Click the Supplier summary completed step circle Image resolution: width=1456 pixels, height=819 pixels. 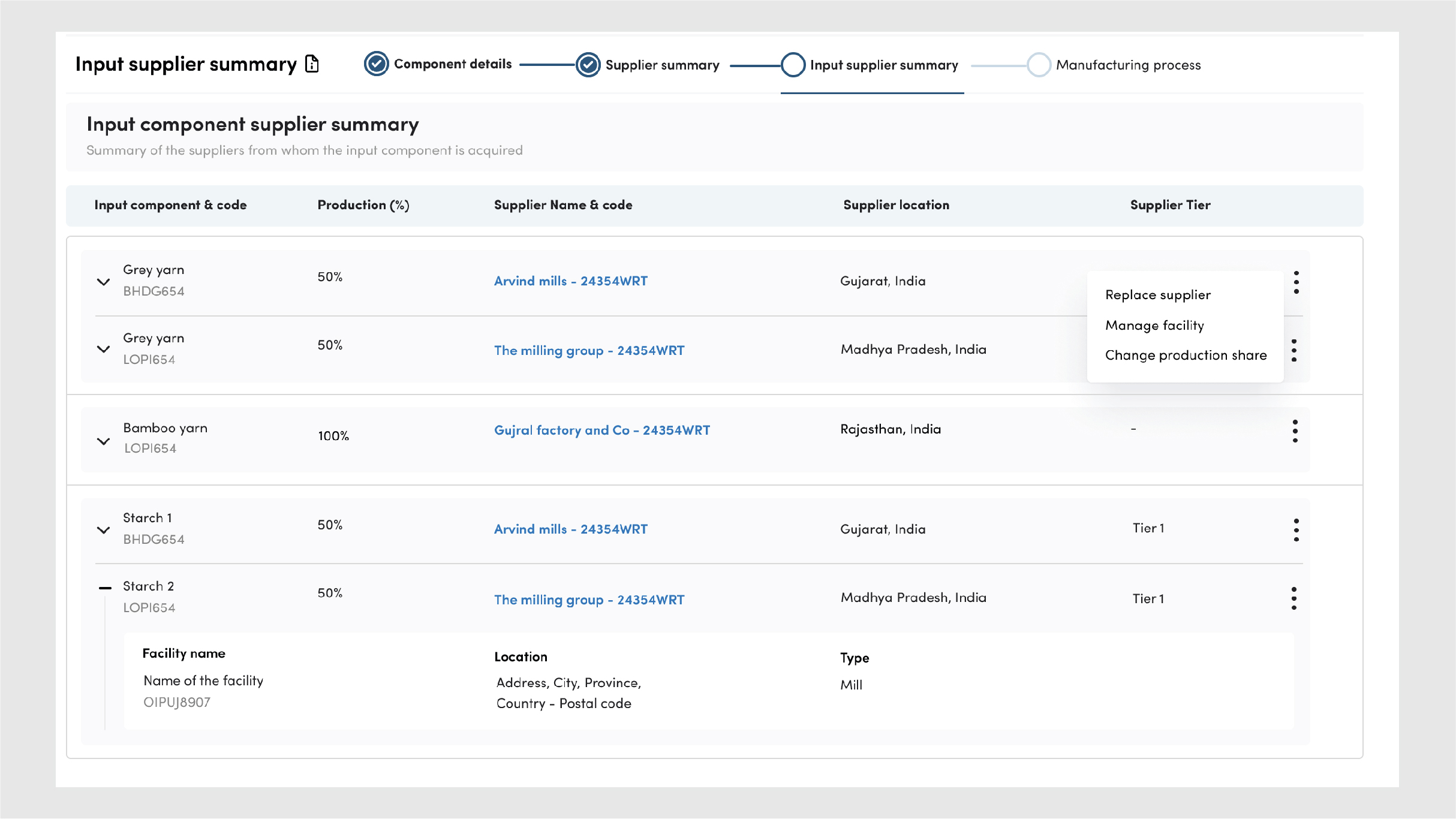click(x=588, y=65)
